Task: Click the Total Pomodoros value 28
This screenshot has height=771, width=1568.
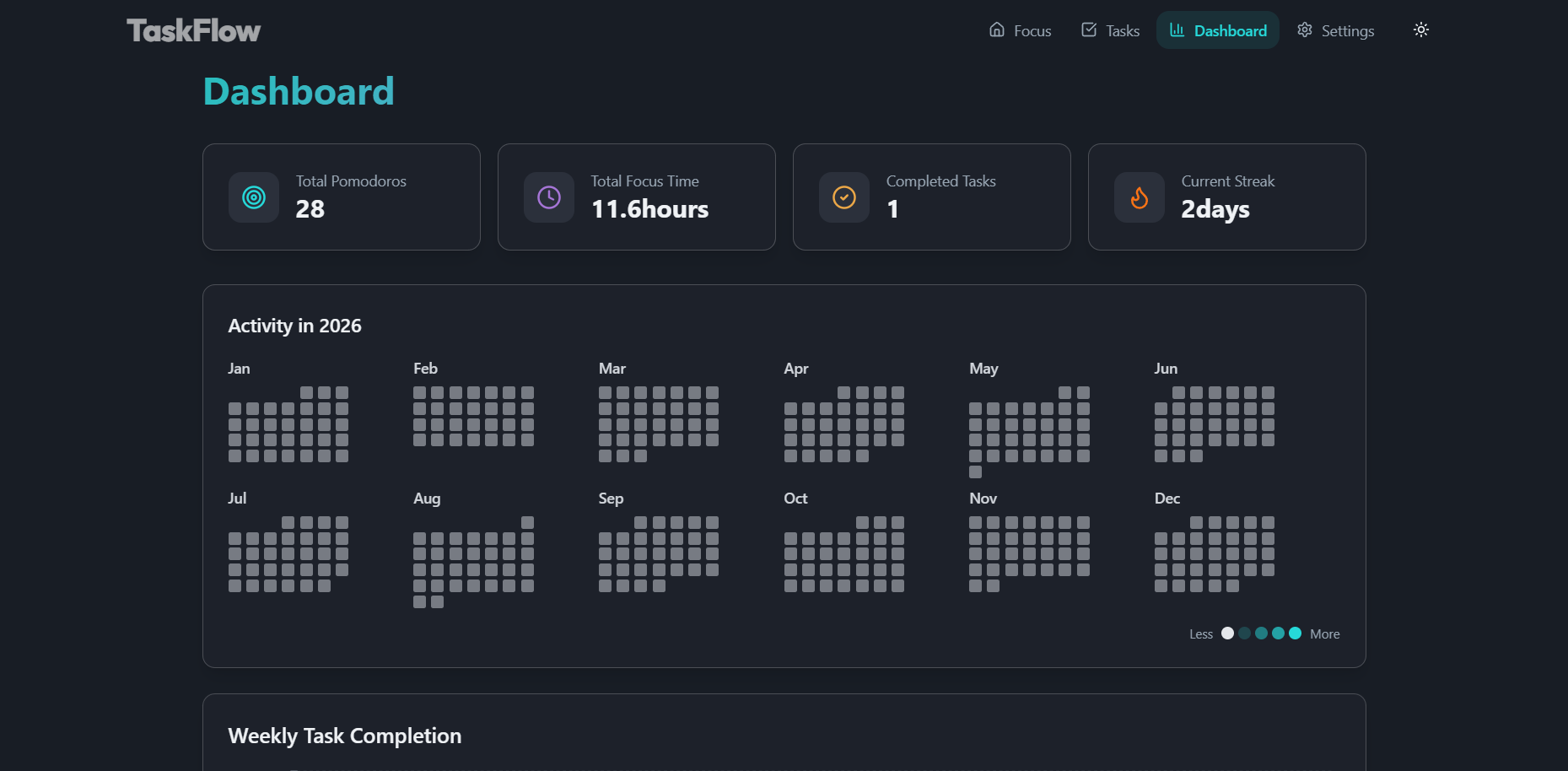Action: [310, 209]
